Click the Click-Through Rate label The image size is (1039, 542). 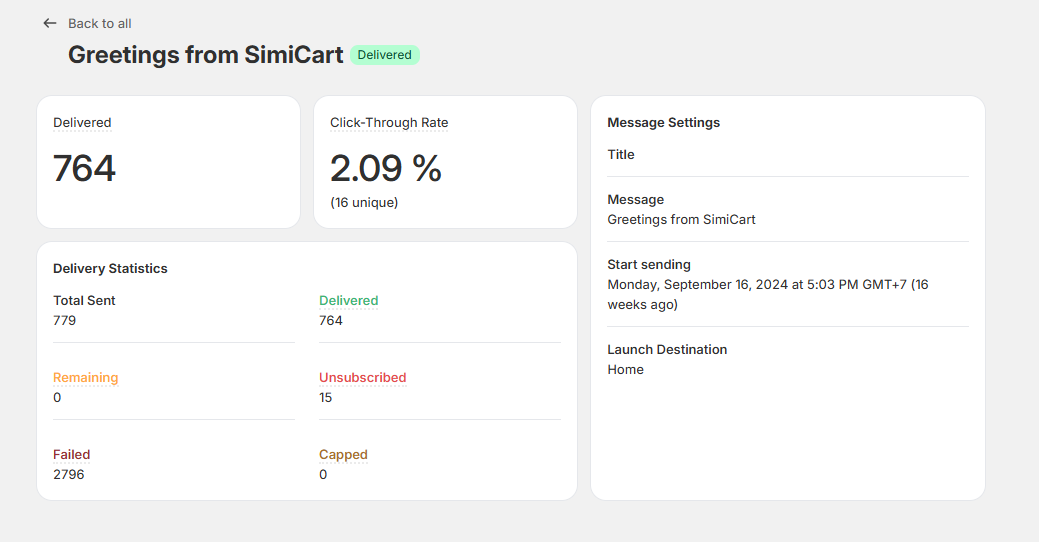click(389, 123)
